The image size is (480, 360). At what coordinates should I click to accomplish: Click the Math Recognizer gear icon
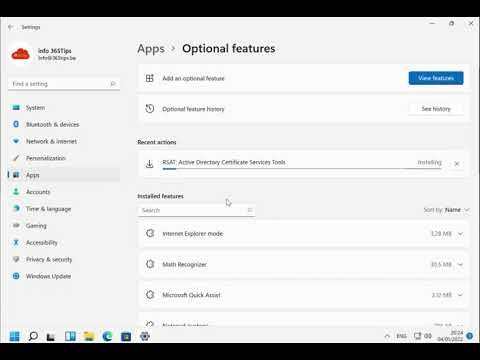click(x=150, y=264)
